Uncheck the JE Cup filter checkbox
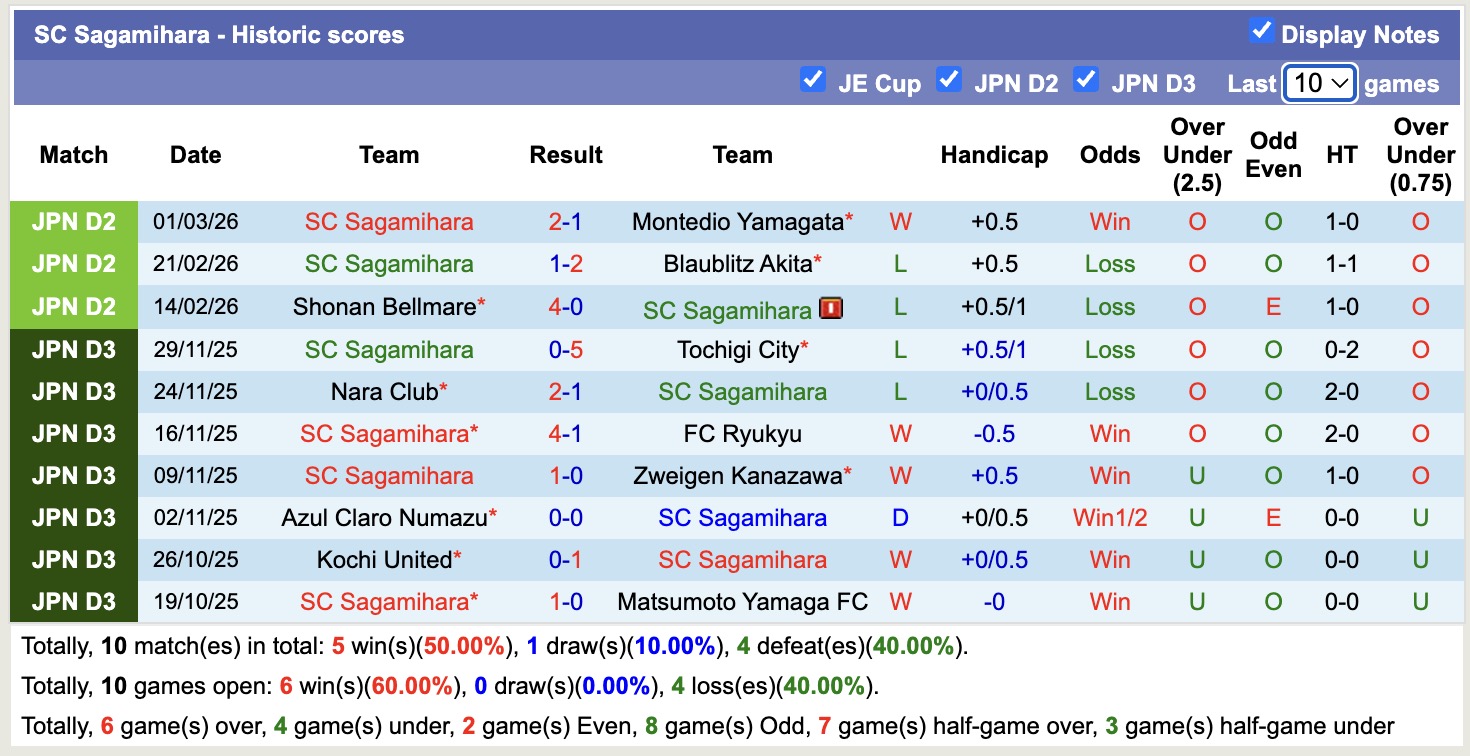This screenshot has height=756, width=1470. click(x=813, y=80)
